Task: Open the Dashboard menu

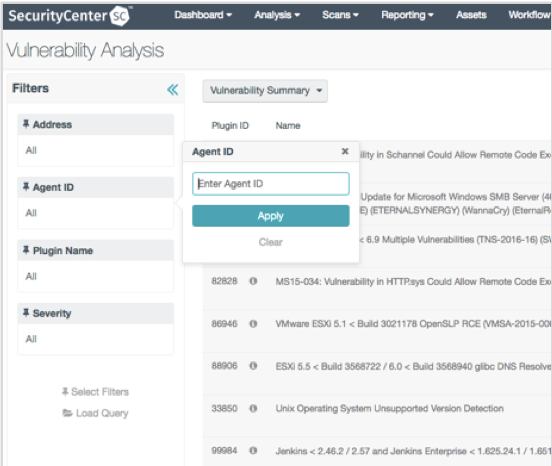Action: 203,15
